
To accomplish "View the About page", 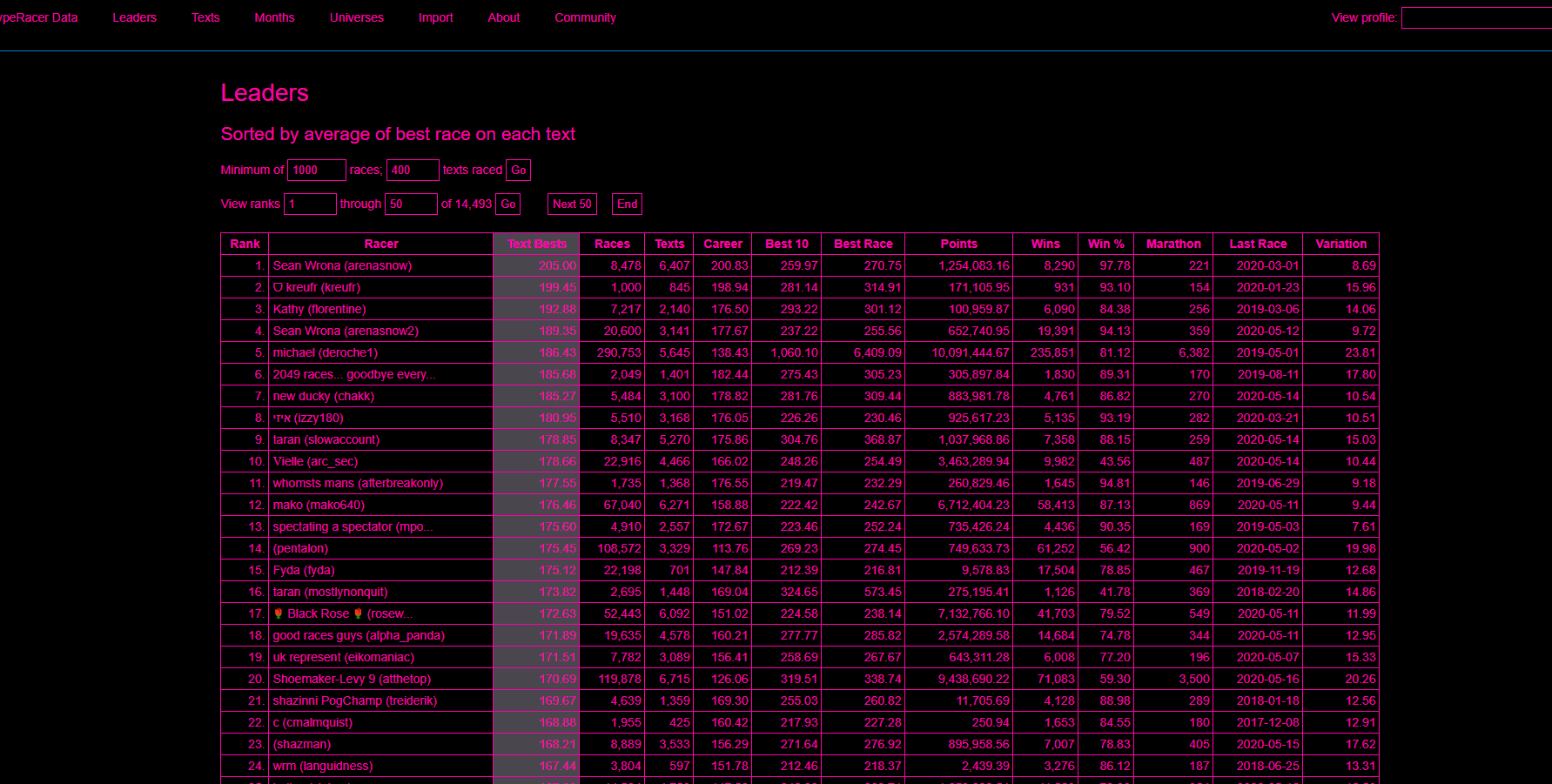I will (503, 17).
